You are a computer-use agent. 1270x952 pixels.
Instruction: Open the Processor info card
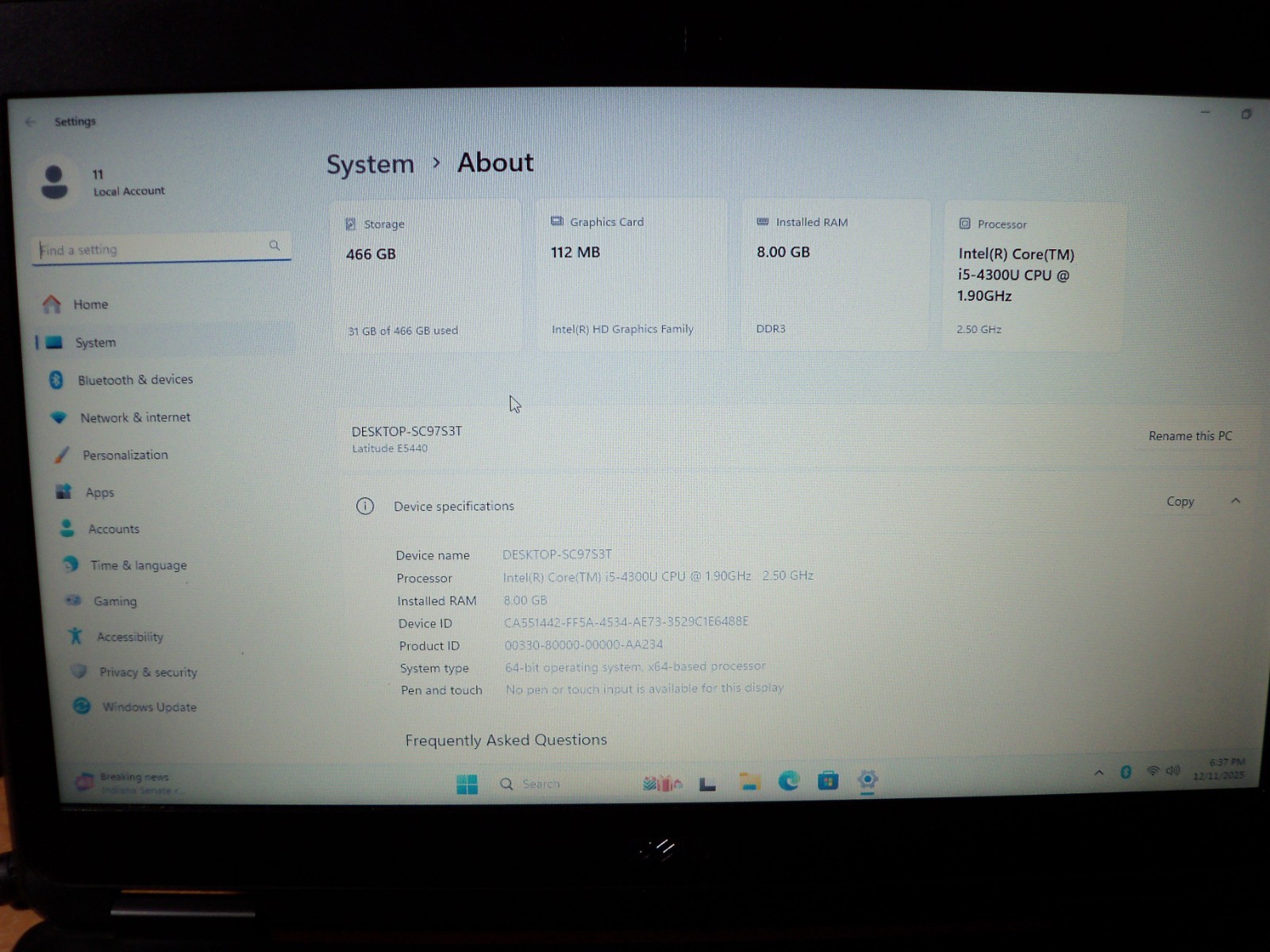click(1033, 276)
